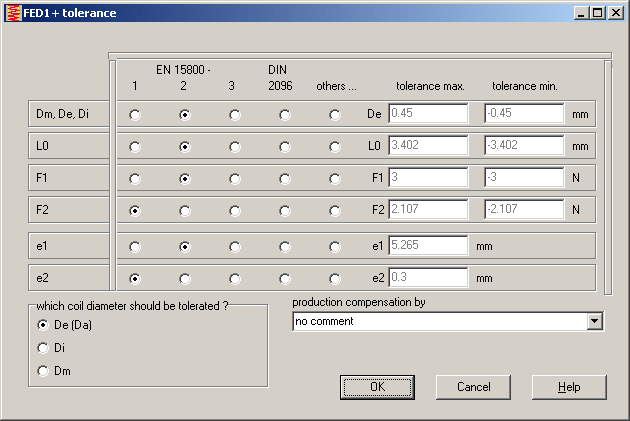Click the 'no comment' combo box field

coord(440,322)
